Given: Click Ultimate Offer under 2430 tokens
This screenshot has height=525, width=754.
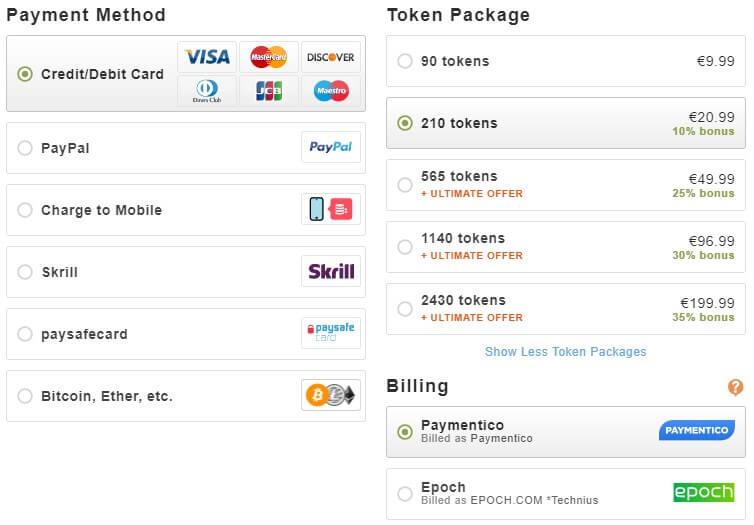Looking at the screenshot, I should 472,318.
